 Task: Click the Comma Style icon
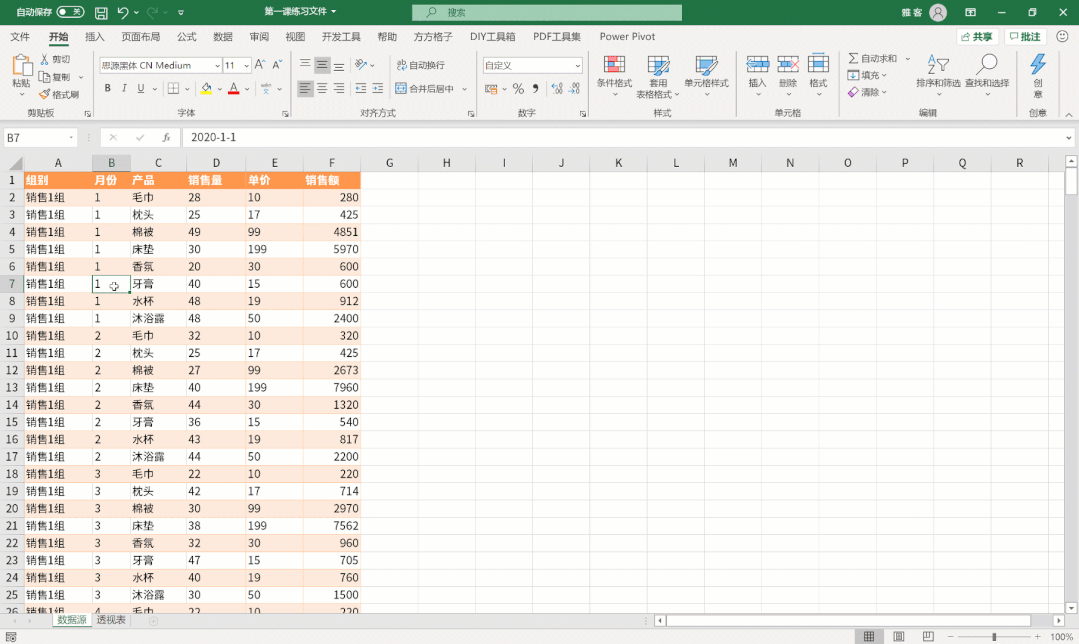click(x=535, y=89)
